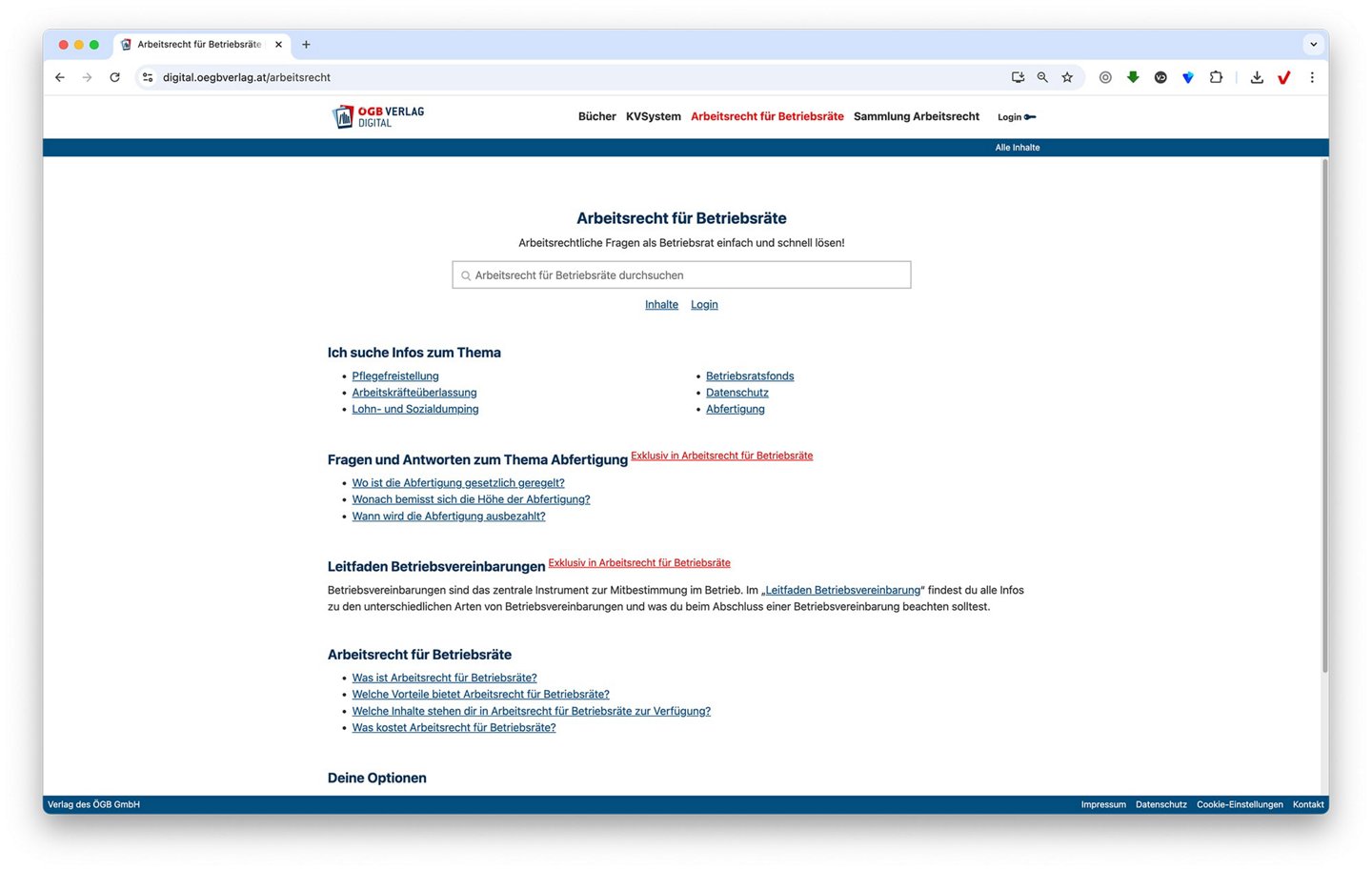Open the site settings icon in the address bar
The height and width of the screenshot is (871, 1372).
click(x=148, y=77)
